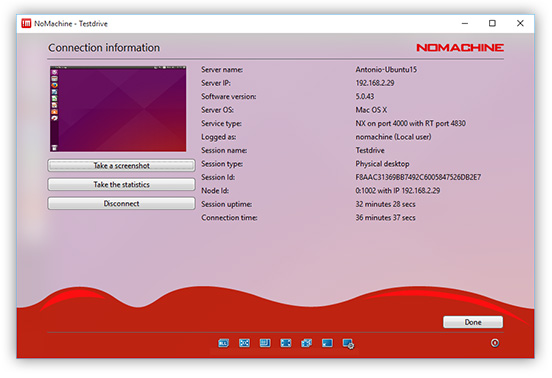Click the Ubuntu desktop preview thumbnail
The image size is (552, 378).
pos(118,109)
